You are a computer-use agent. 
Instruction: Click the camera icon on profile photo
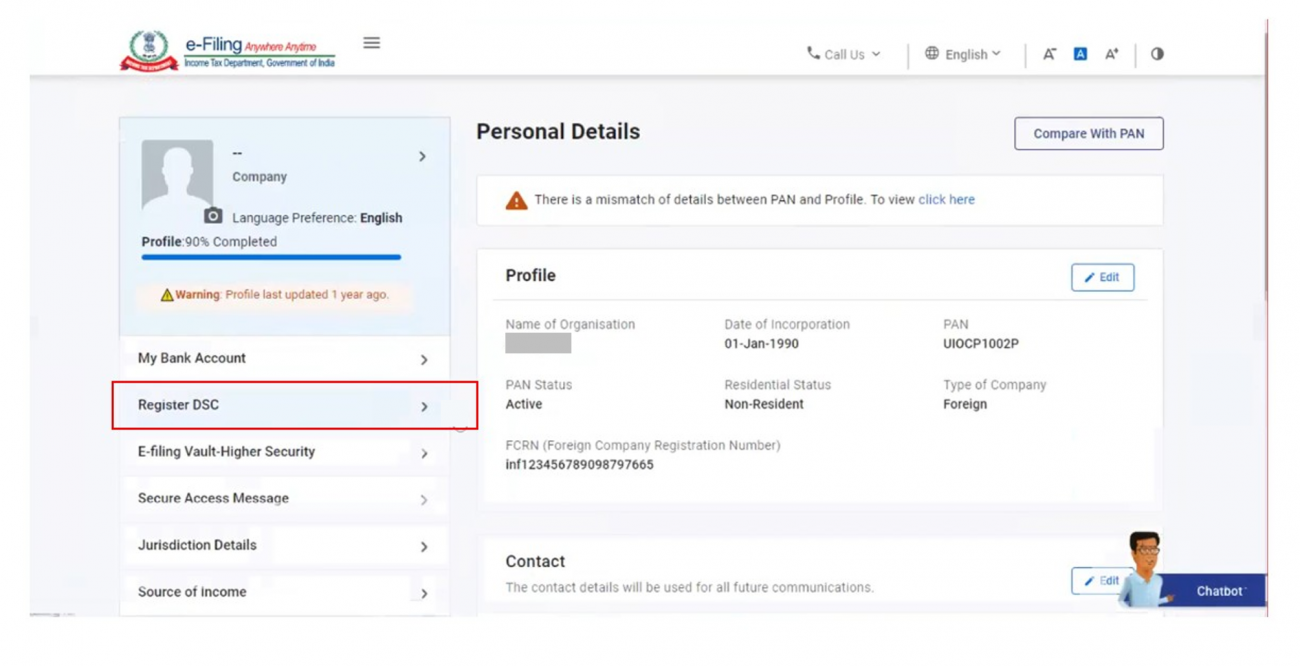click(x=213, y=215)
